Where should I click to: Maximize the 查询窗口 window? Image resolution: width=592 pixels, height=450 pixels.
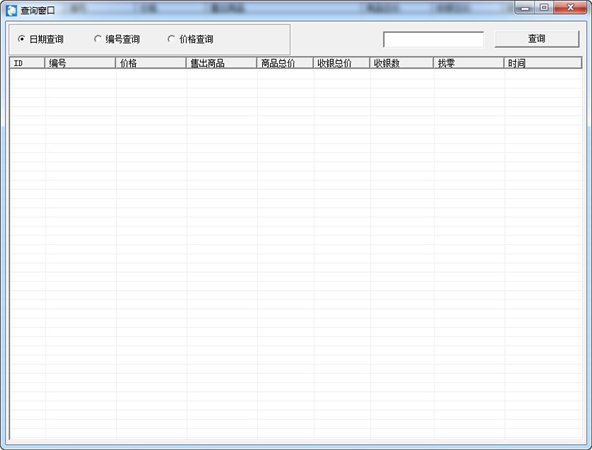pos(544,8)
